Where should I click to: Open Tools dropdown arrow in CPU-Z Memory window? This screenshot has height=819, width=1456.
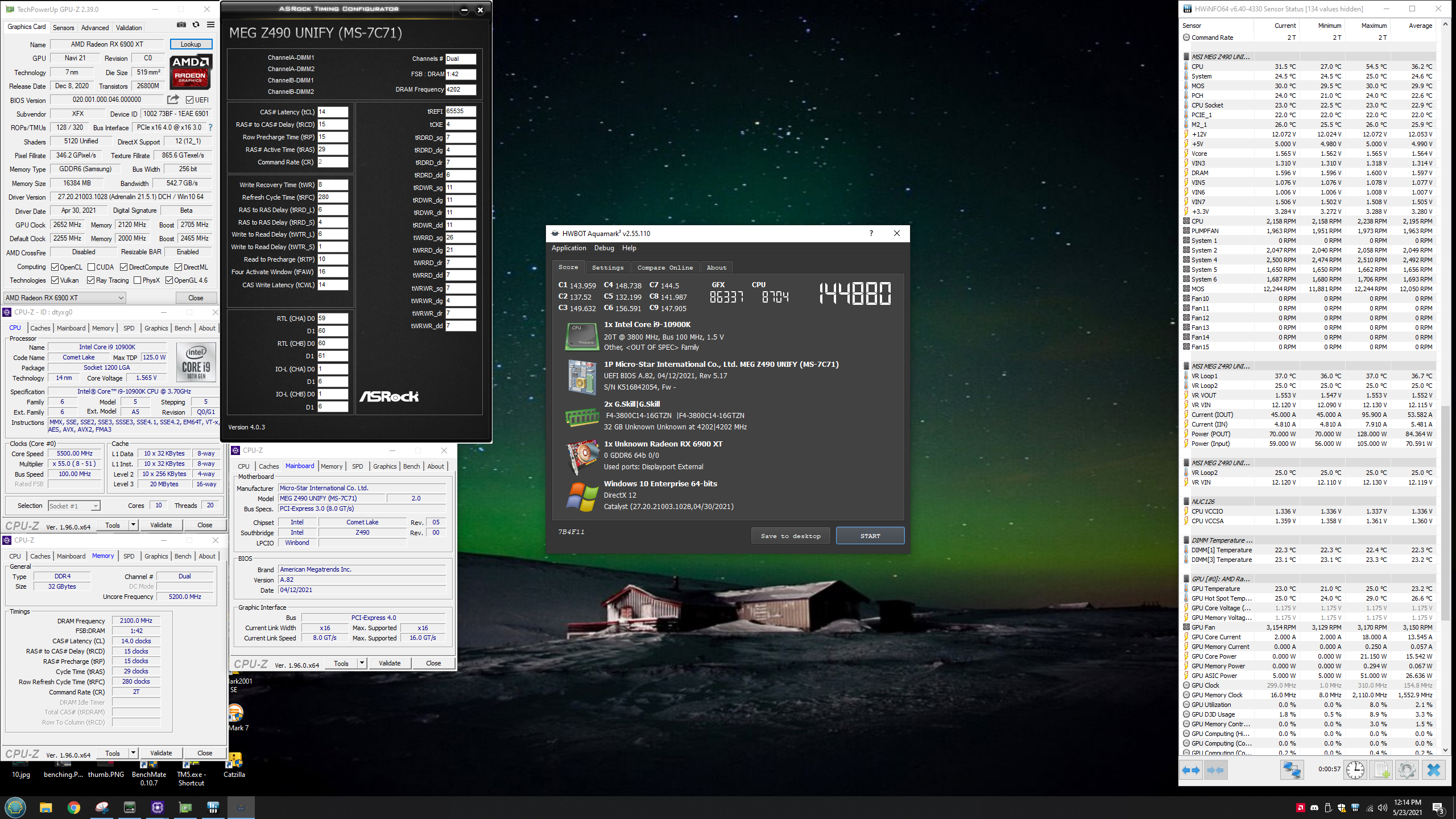(x=133, y=753)
